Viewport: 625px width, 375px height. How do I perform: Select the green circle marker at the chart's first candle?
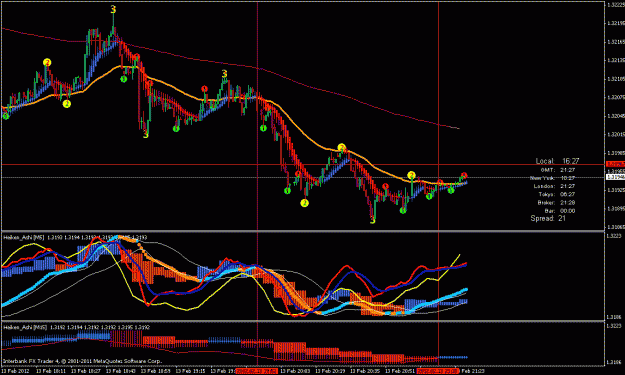click(6, 116)
